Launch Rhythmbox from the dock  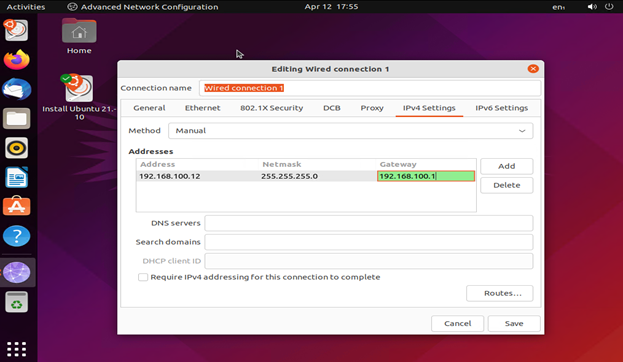[x=16, y=148]
